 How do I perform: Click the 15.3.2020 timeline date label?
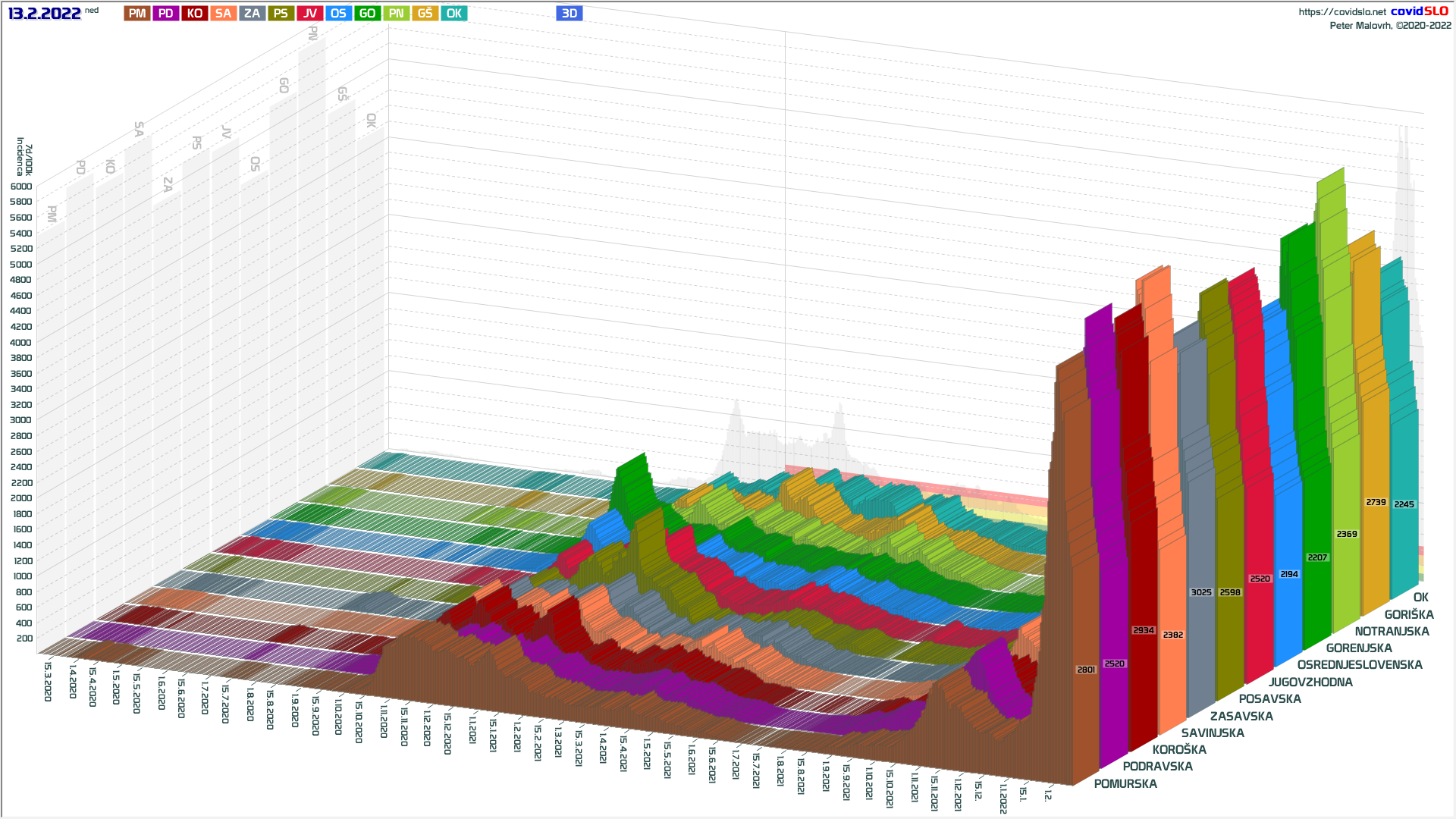point(48,681)
